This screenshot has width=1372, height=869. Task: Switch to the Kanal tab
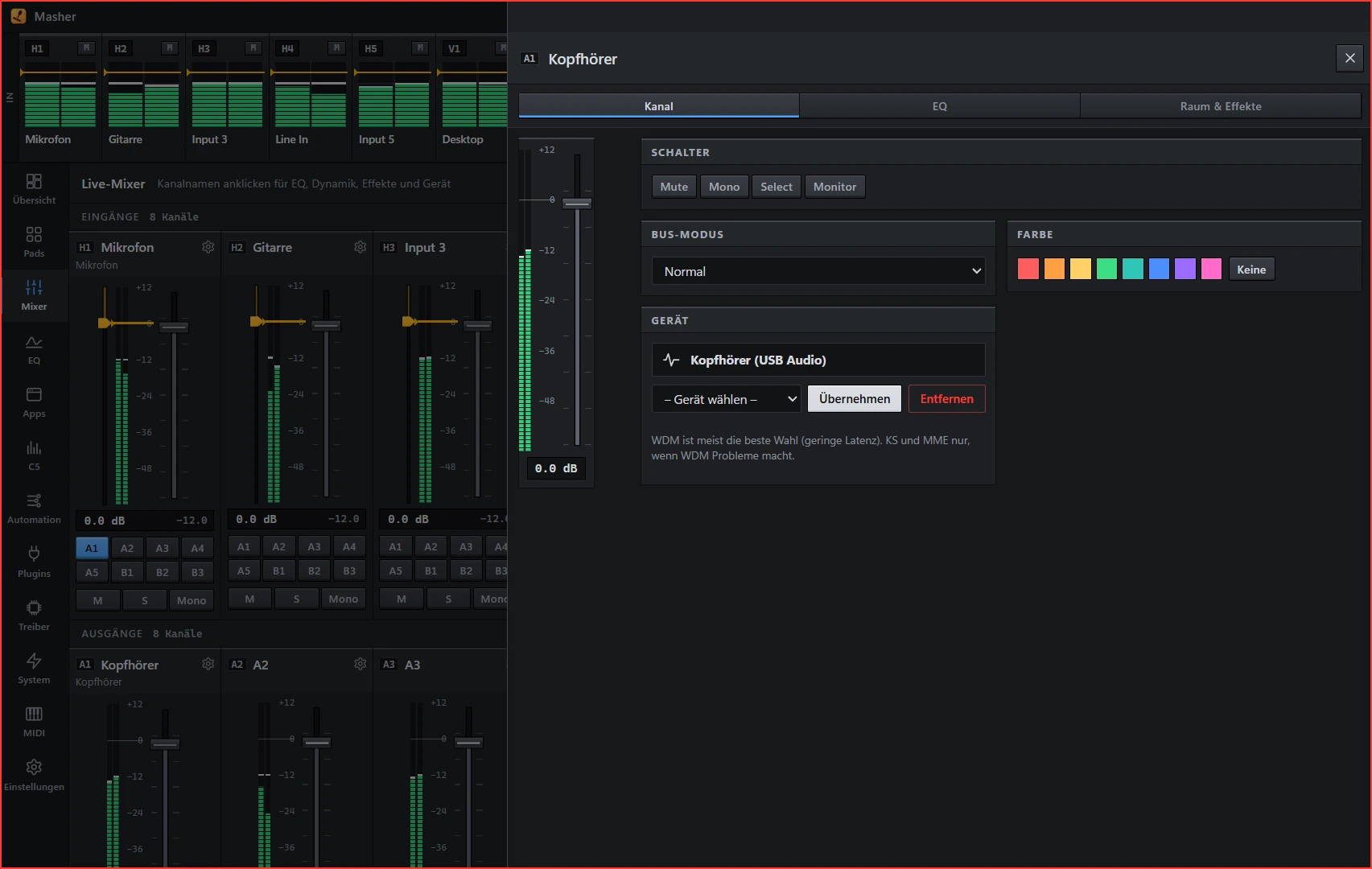[659, 106]
